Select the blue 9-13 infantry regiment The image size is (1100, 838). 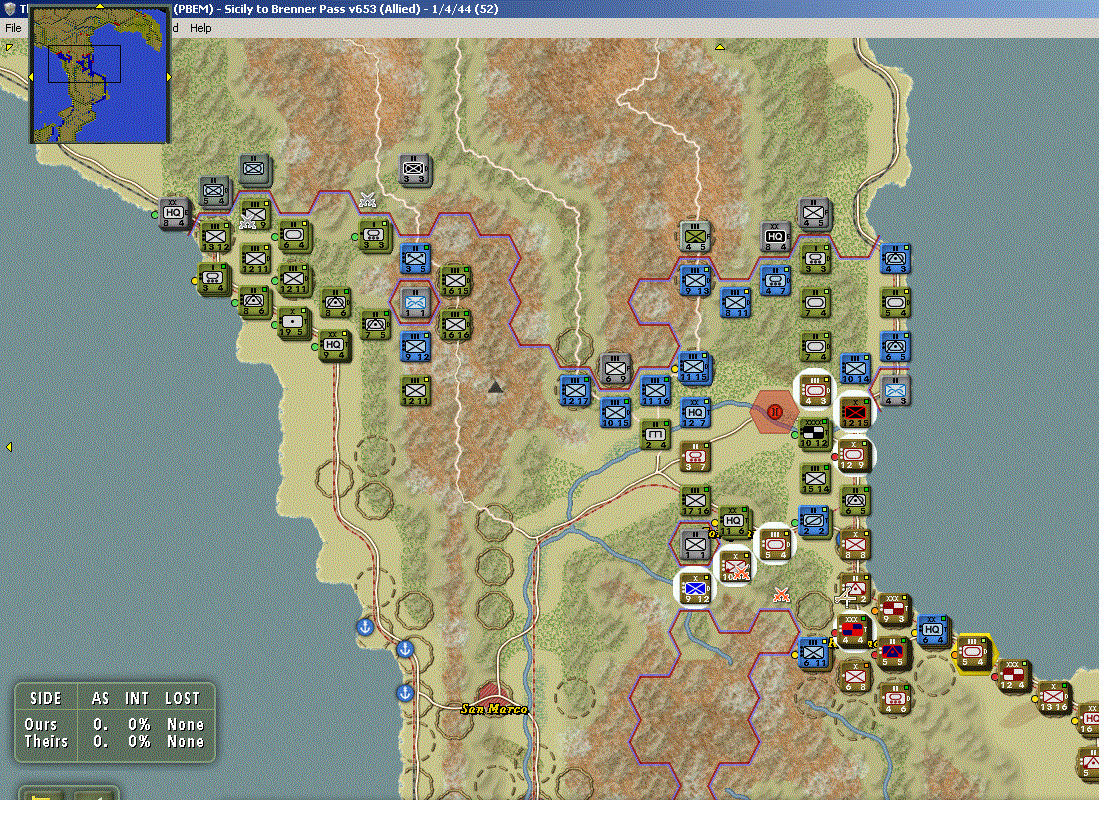pos(695,281)
